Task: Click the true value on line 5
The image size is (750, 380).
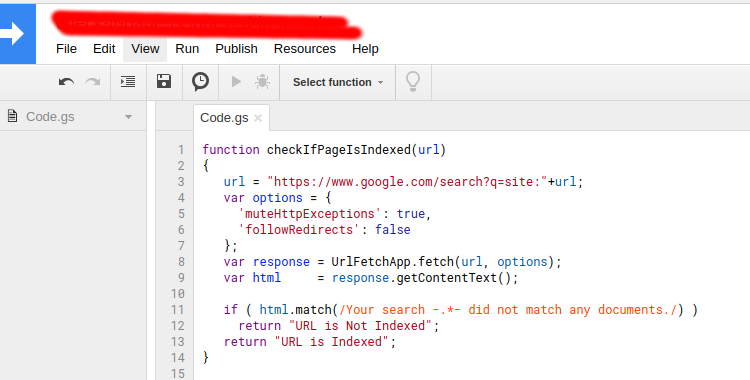Action: 410,214
